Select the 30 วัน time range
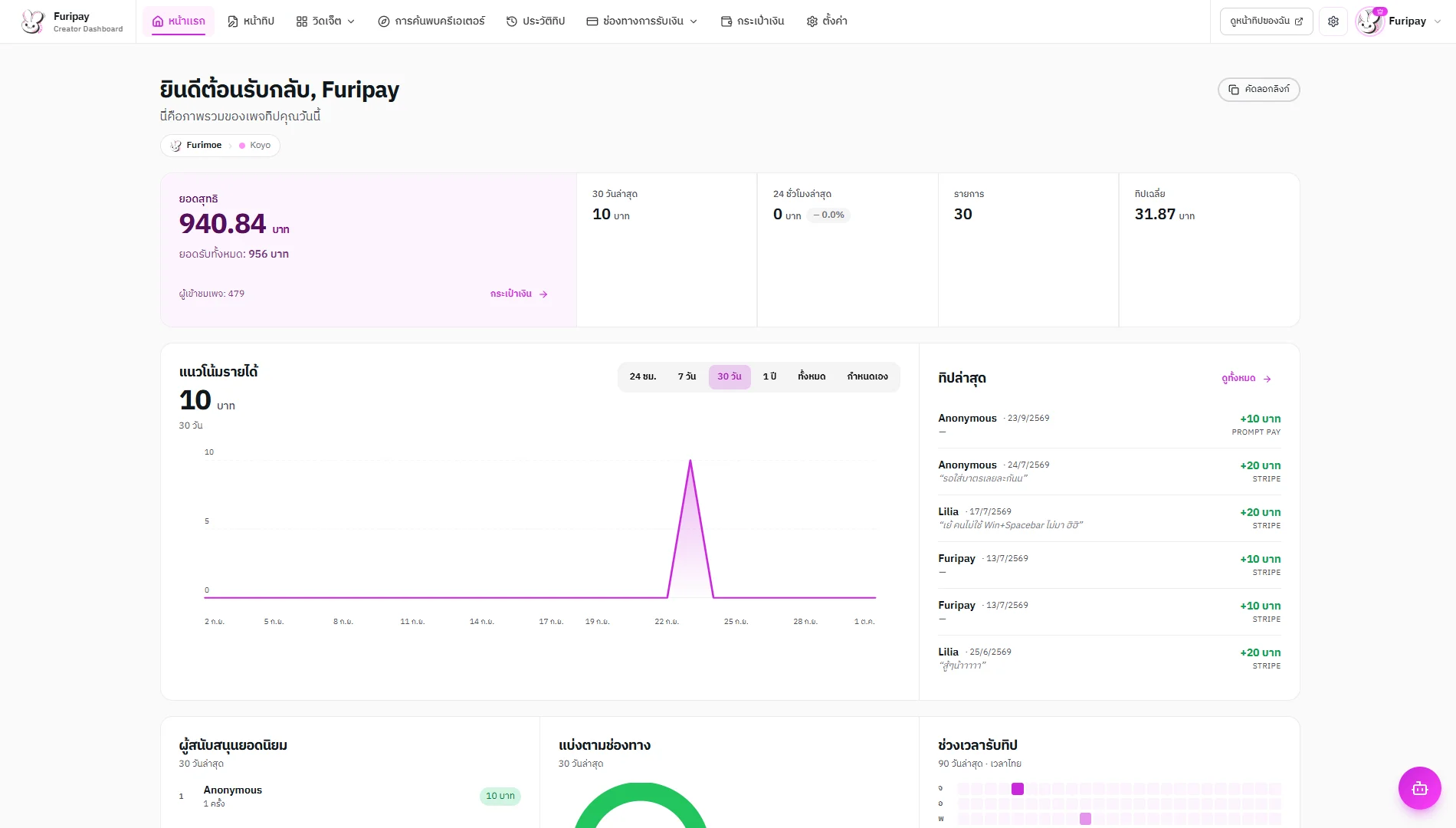The width and height of the screenshot is (1456, 828). (730, 376)
